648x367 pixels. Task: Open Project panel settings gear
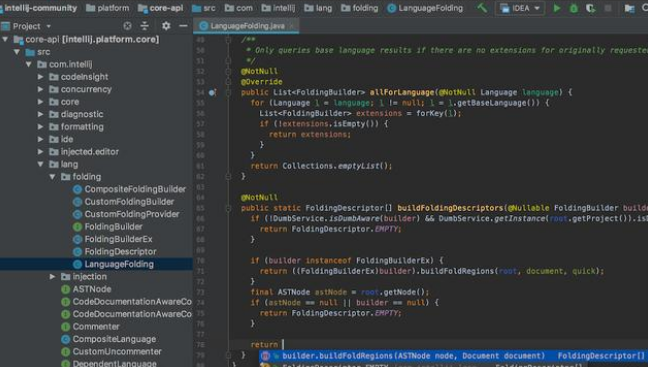(x=166, y=26)
